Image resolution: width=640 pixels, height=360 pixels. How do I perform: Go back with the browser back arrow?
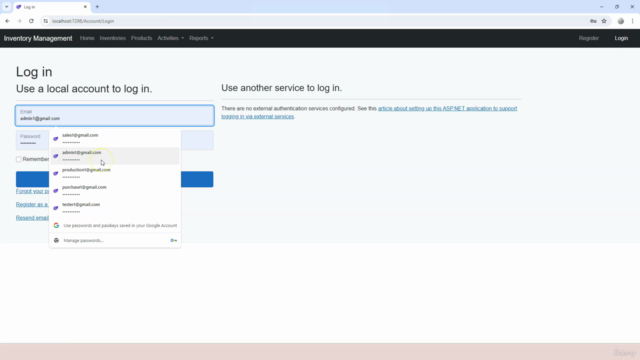coord(7,21)
